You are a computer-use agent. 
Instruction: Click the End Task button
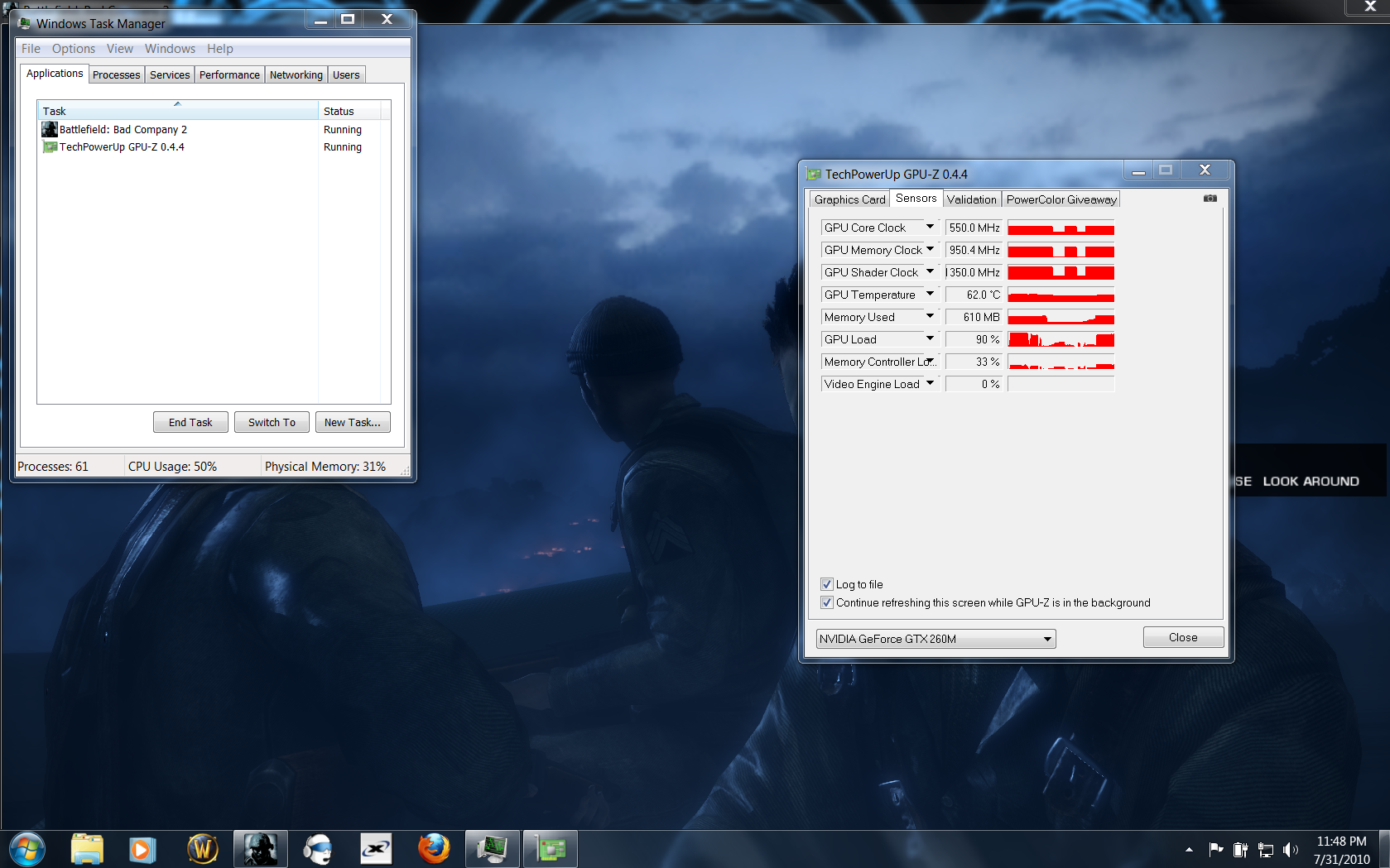coord(190,422)
